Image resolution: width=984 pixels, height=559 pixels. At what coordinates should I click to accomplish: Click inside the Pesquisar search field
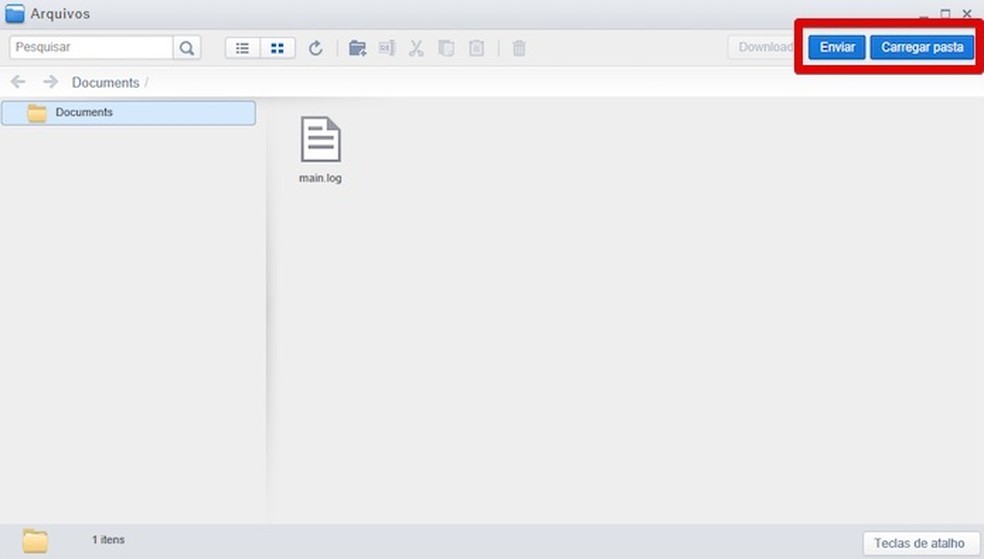point(92,47)
